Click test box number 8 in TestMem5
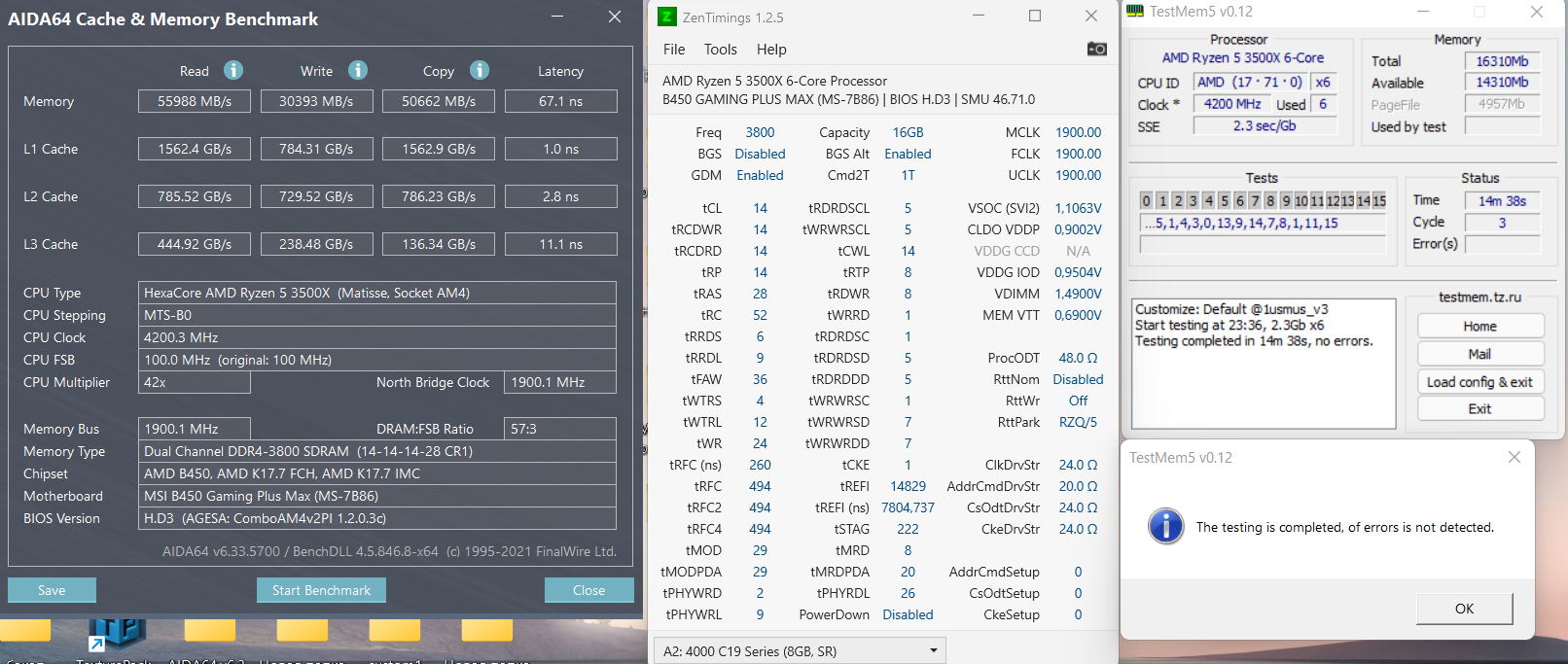Screen dimensions: 1568x664 click(x=1270, y=200)
